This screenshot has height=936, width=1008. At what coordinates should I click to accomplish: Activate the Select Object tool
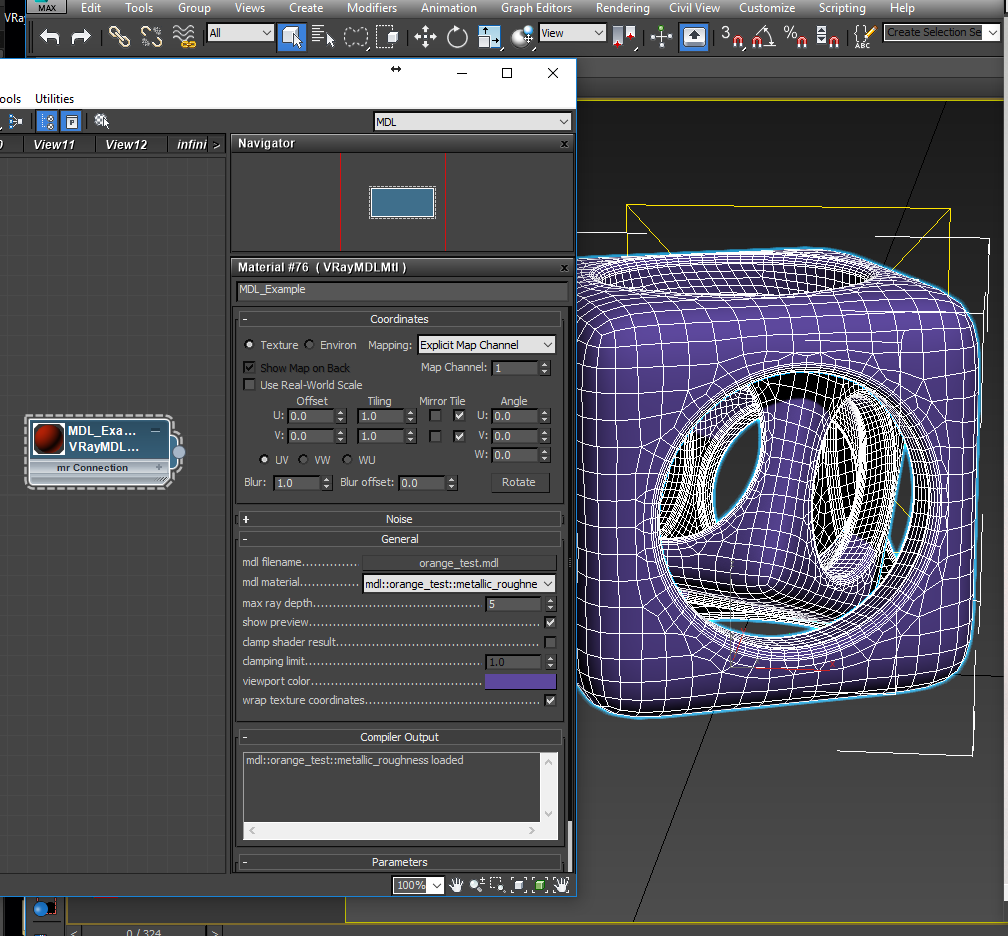pos(291,37)
